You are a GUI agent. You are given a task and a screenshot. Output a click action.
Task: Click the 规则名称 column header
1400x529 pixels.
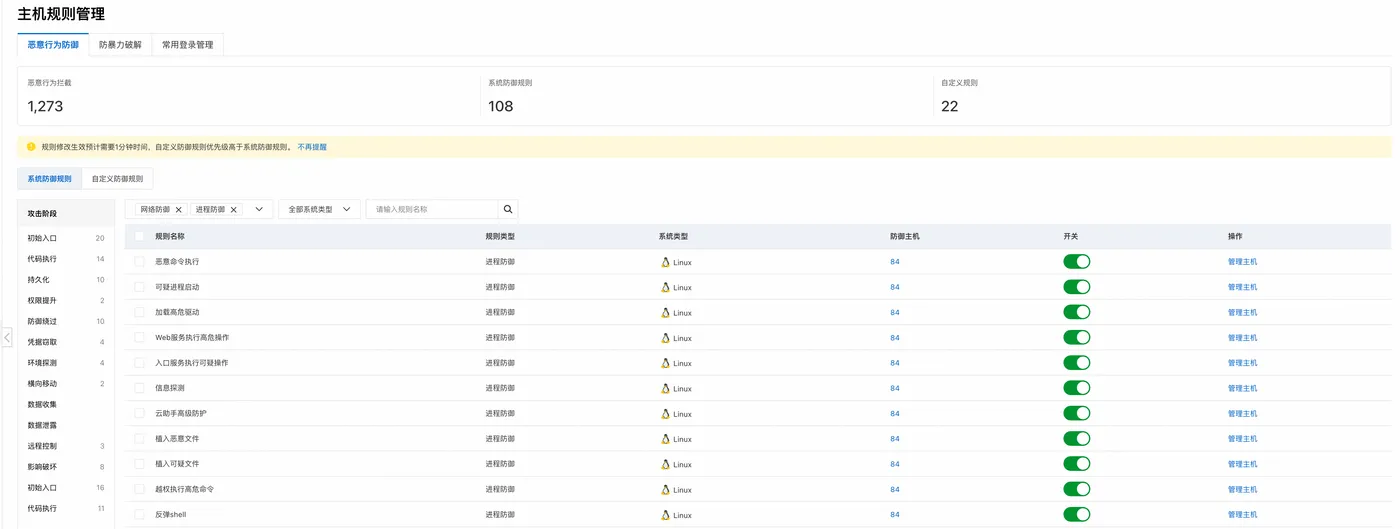pos(170,236)
